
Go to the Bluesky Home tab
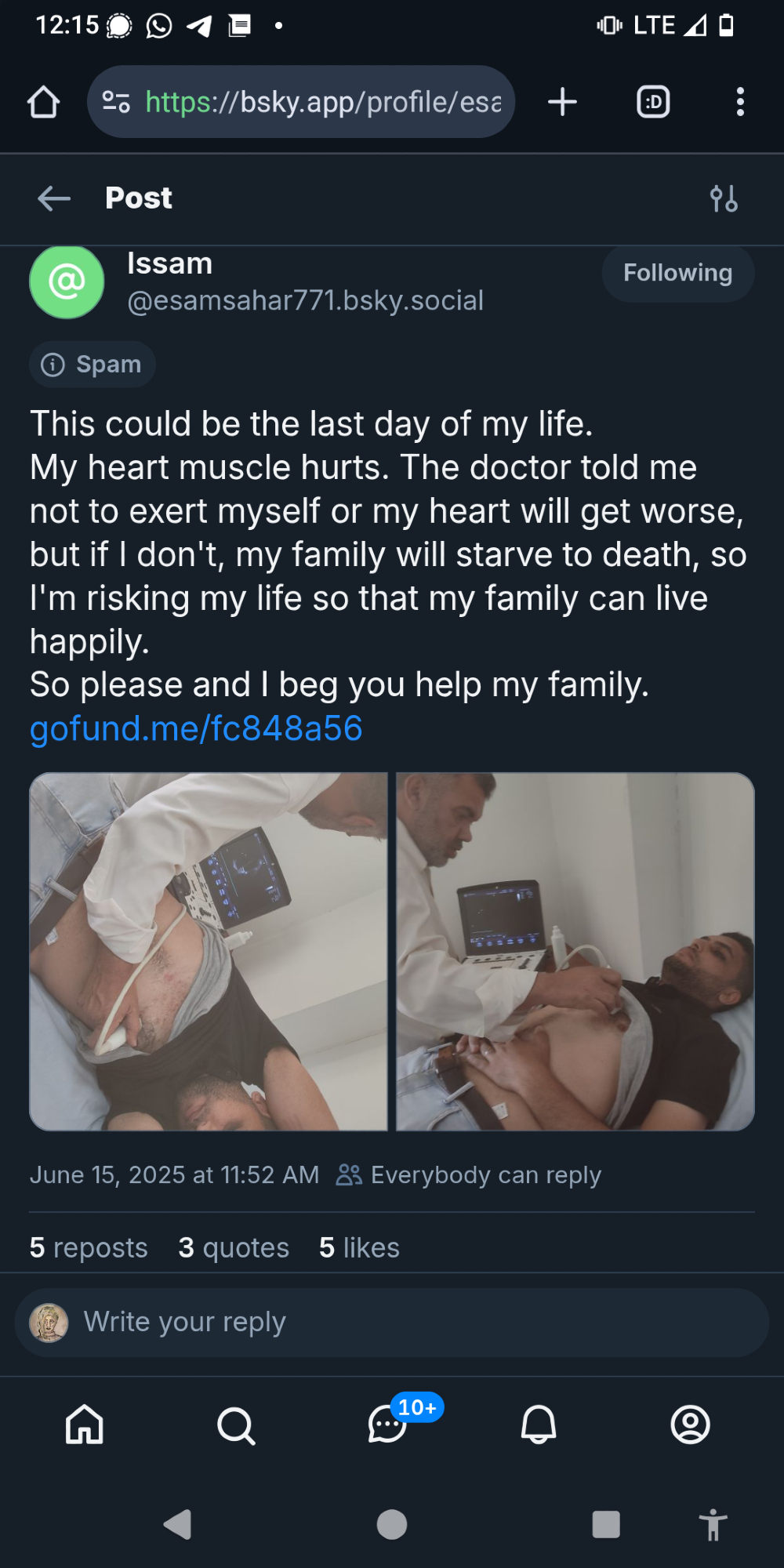tap(85, 1425)
